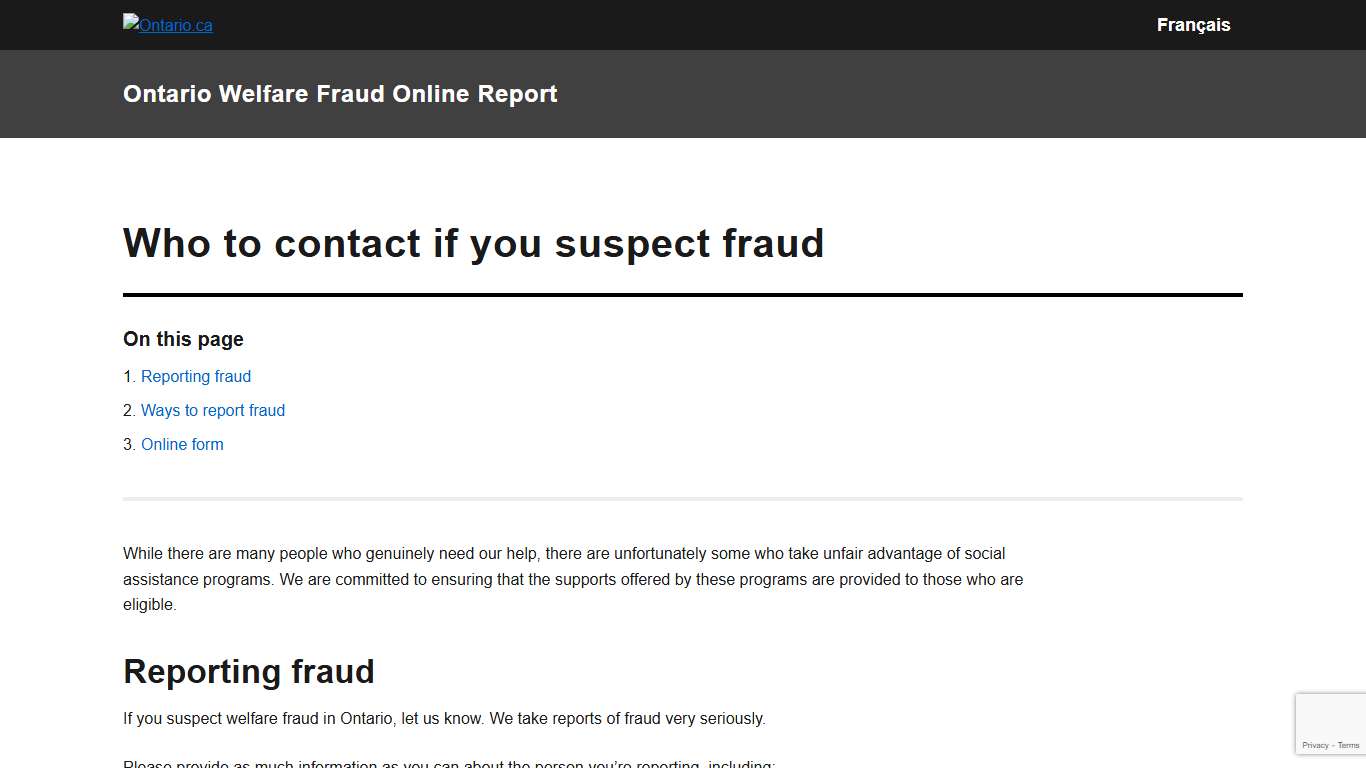Open the Ontario.ca home link text
The image size is (1366, 768).
(176, 27)
